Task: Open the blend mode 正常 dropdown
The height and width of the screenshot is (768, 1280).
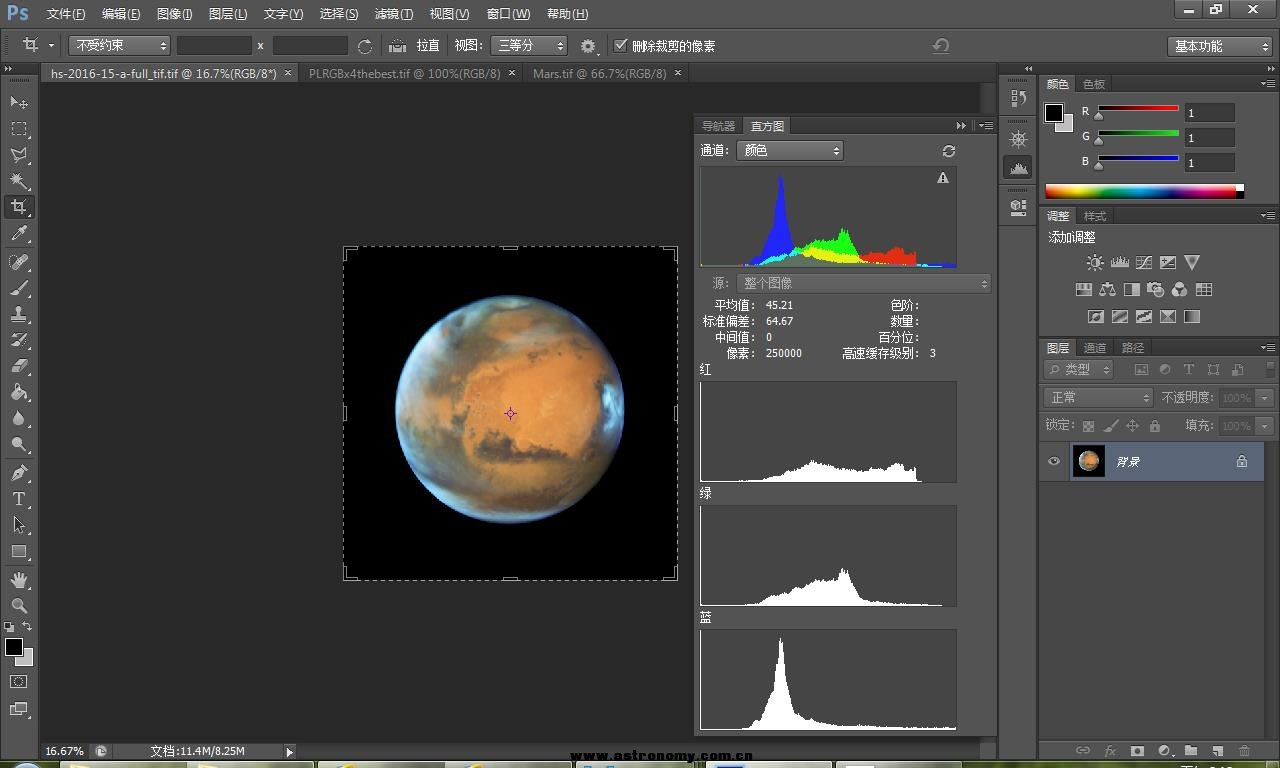Action: point(1099,398)
